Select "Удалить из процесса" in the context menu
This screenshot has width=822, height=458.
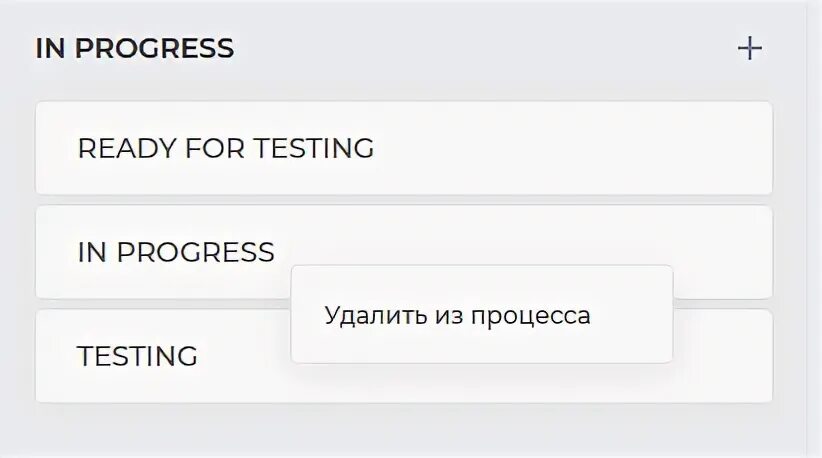click(x=457, y=316)
